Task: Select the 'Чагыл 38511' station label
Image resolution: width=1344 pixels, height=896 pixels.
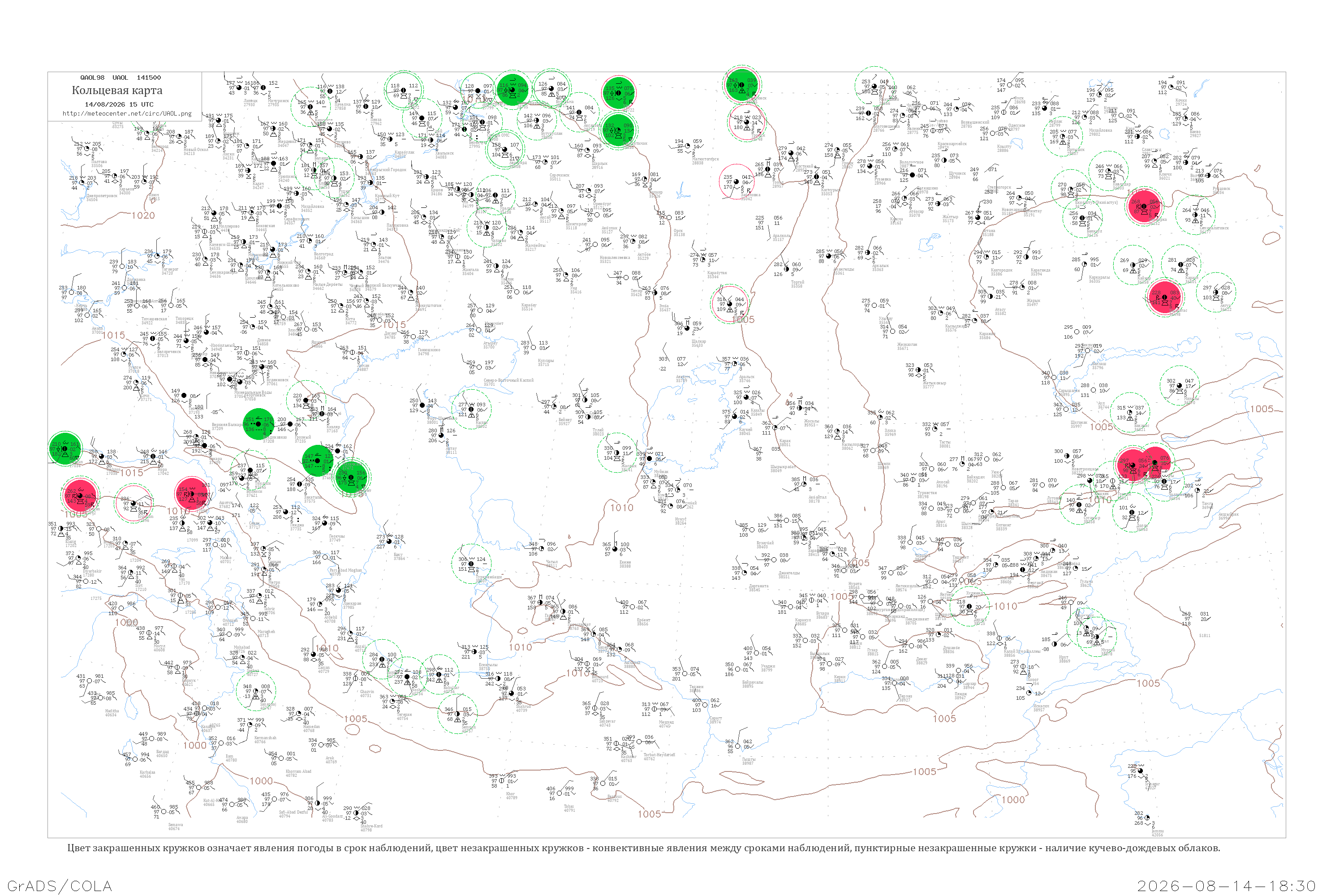Action: pyautogui.click(x=551, y=564)
